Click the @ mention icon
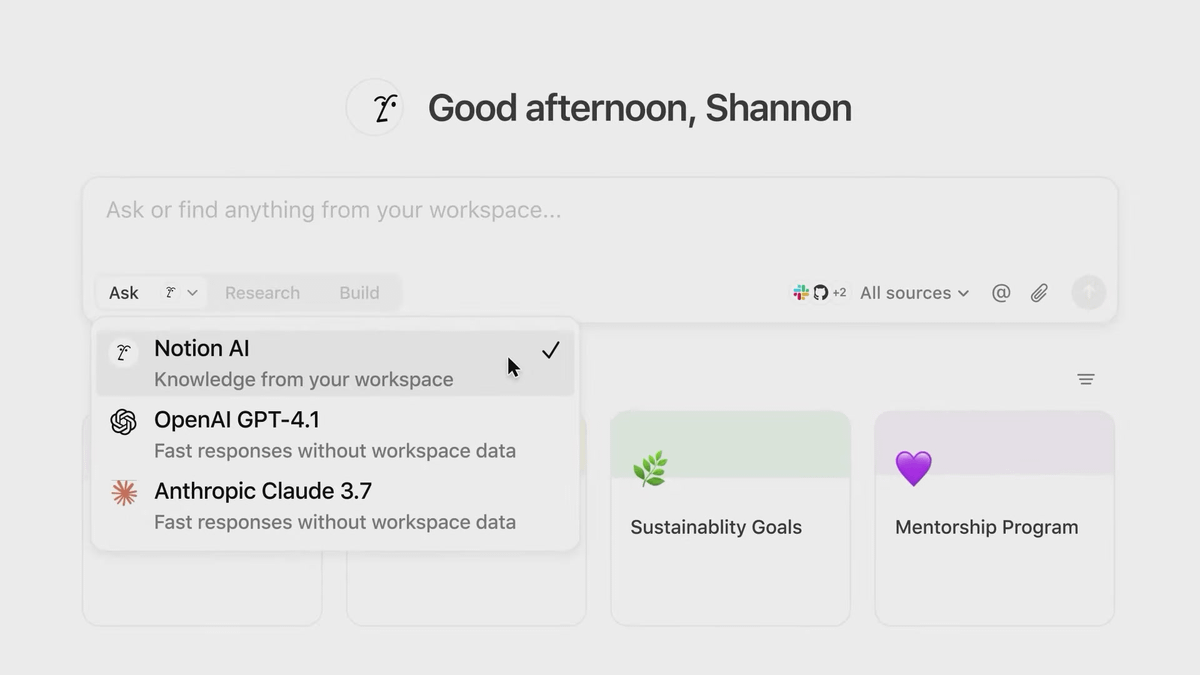1200x675 pixels. coord(1001,293)
